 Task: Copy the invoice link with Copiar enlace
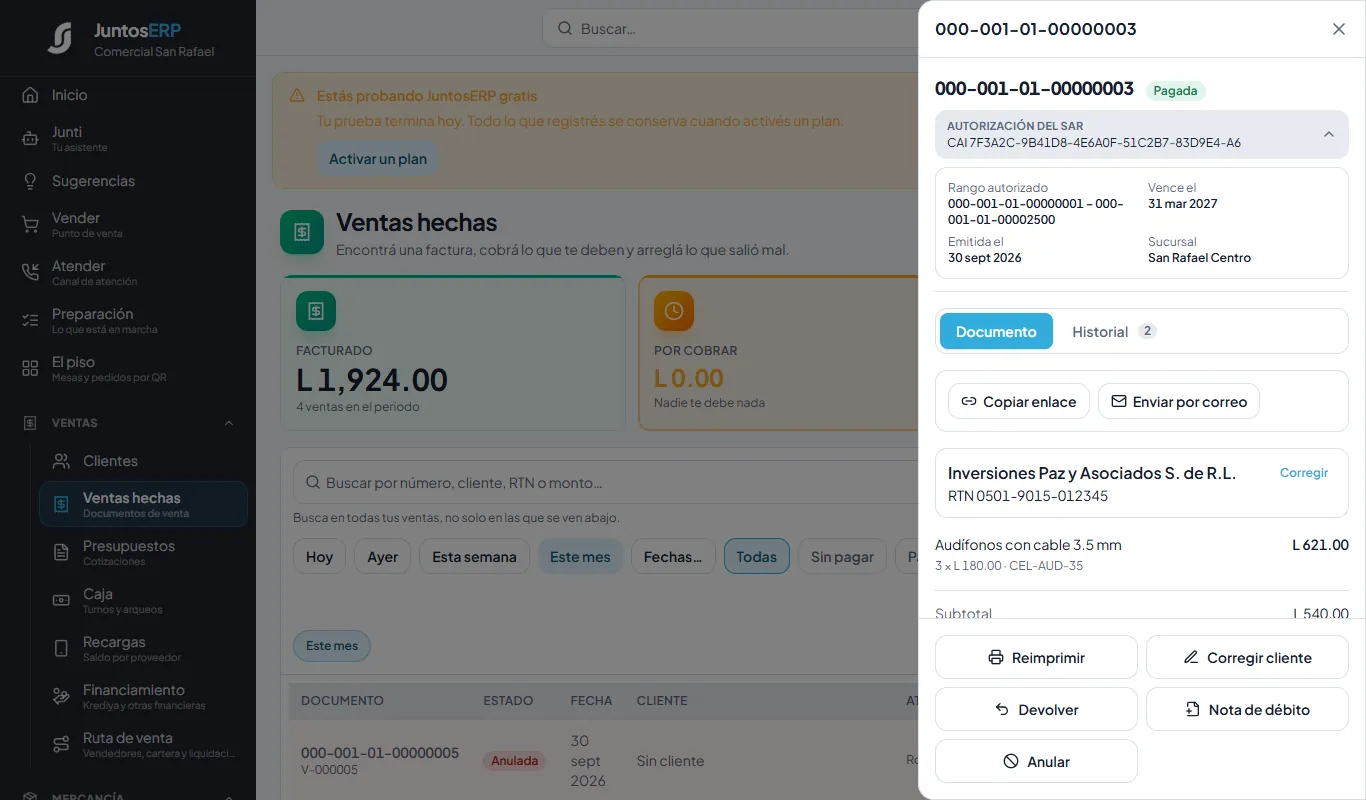click(1019, 401)
